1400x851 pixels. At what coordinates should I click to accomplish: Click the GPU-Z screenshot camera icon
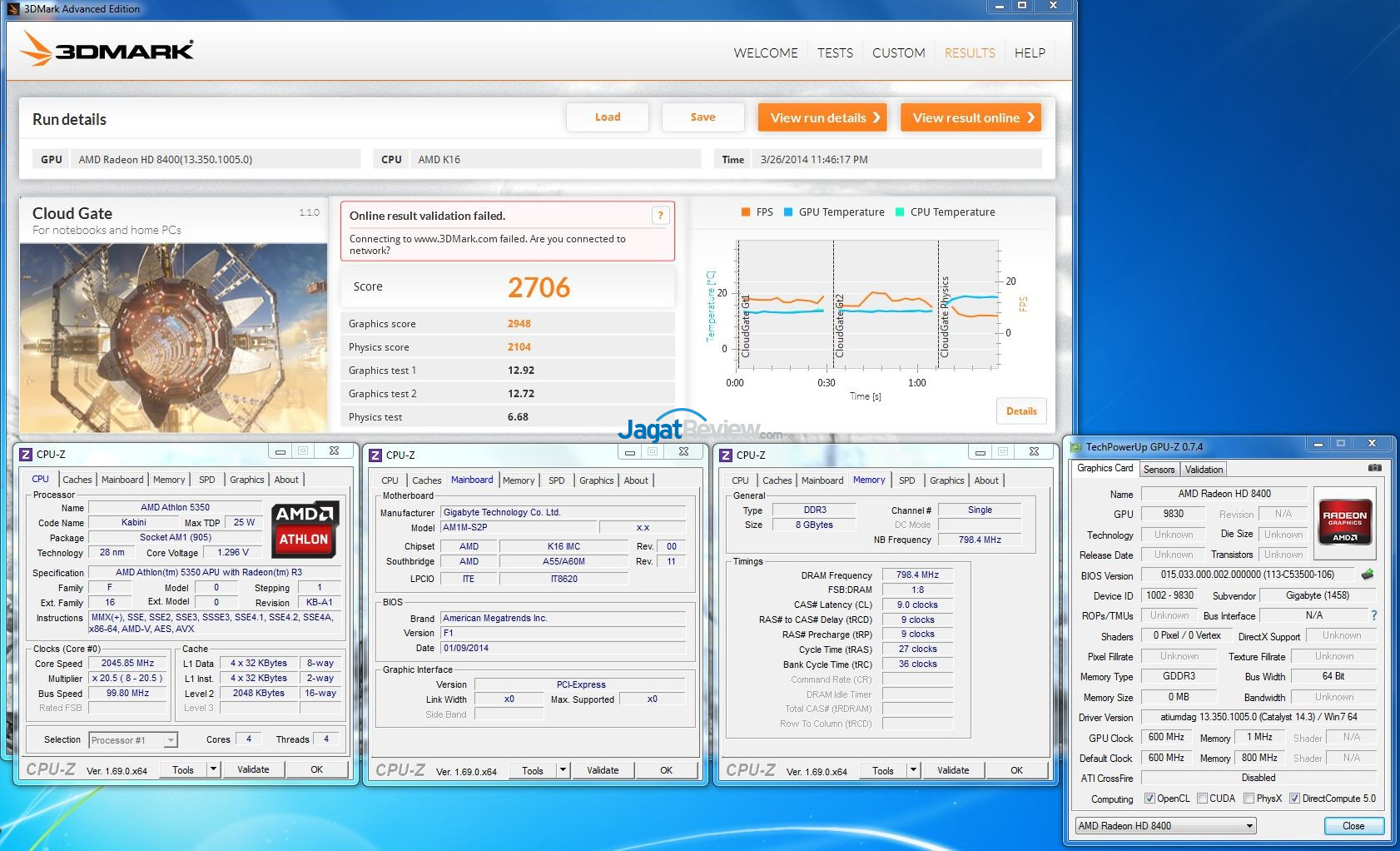[x=1374, y=468]
